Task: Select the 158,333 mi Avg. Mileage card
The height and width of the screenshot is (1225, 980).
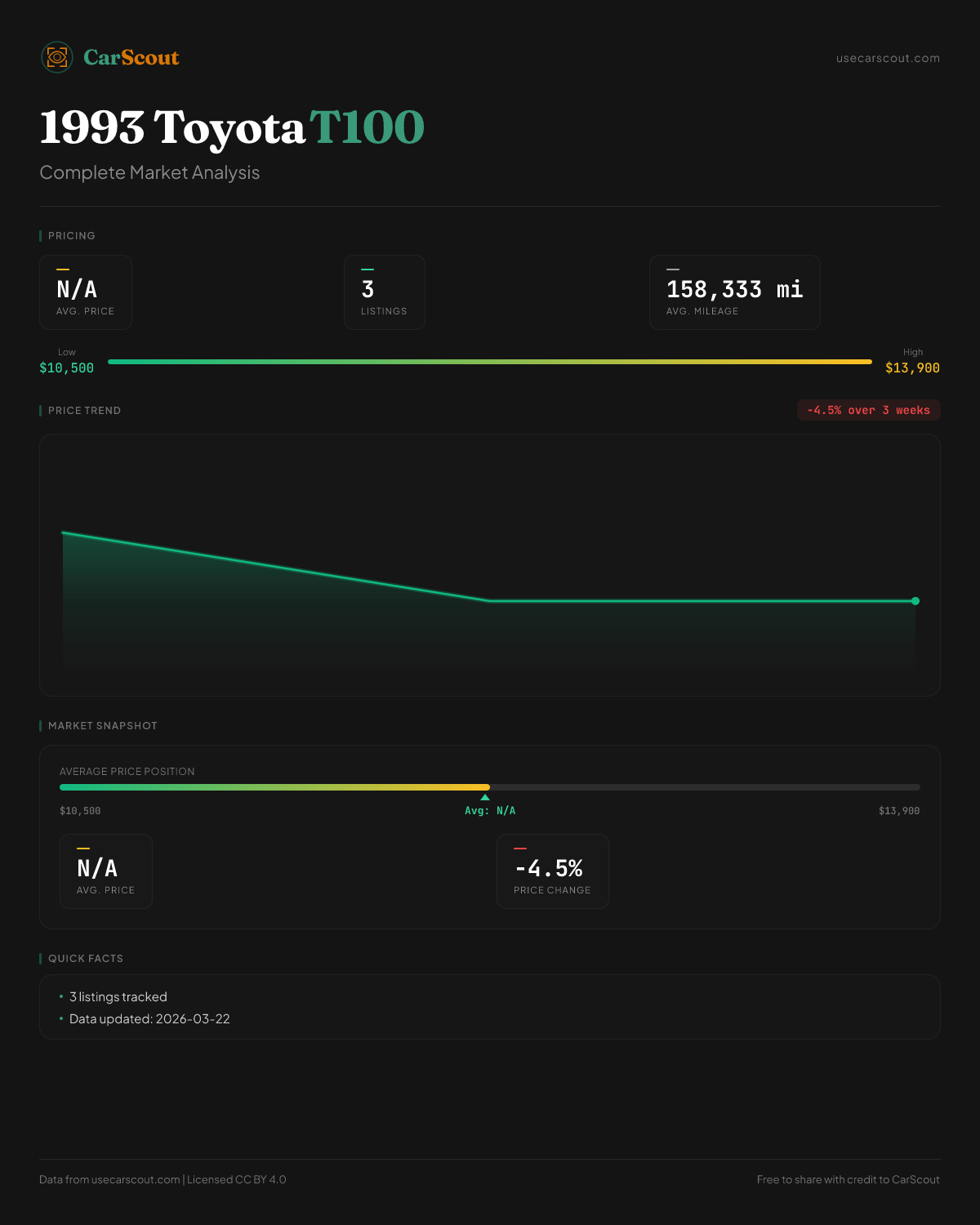Action: 734,292
